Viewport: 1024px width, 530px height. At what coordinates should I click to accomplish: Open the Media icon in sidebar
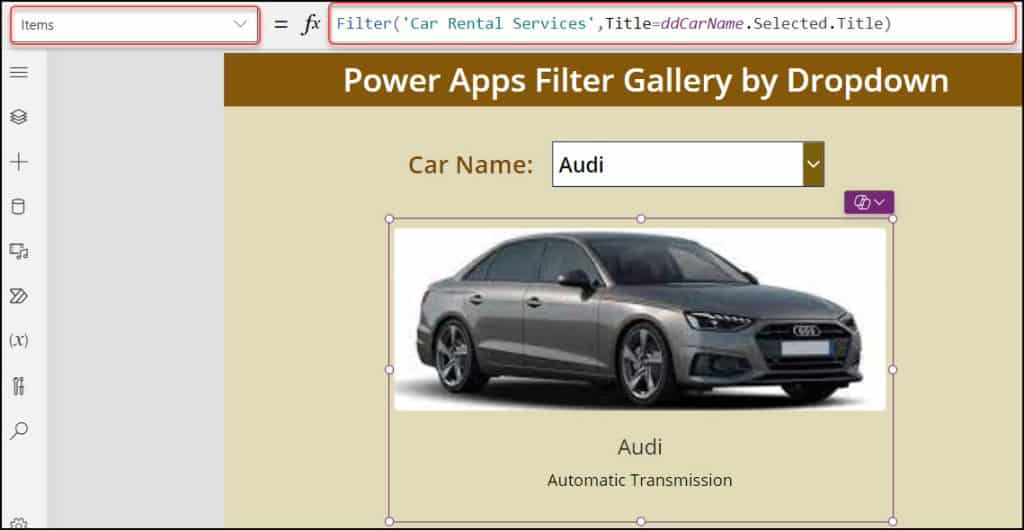[x=19, y=251]
